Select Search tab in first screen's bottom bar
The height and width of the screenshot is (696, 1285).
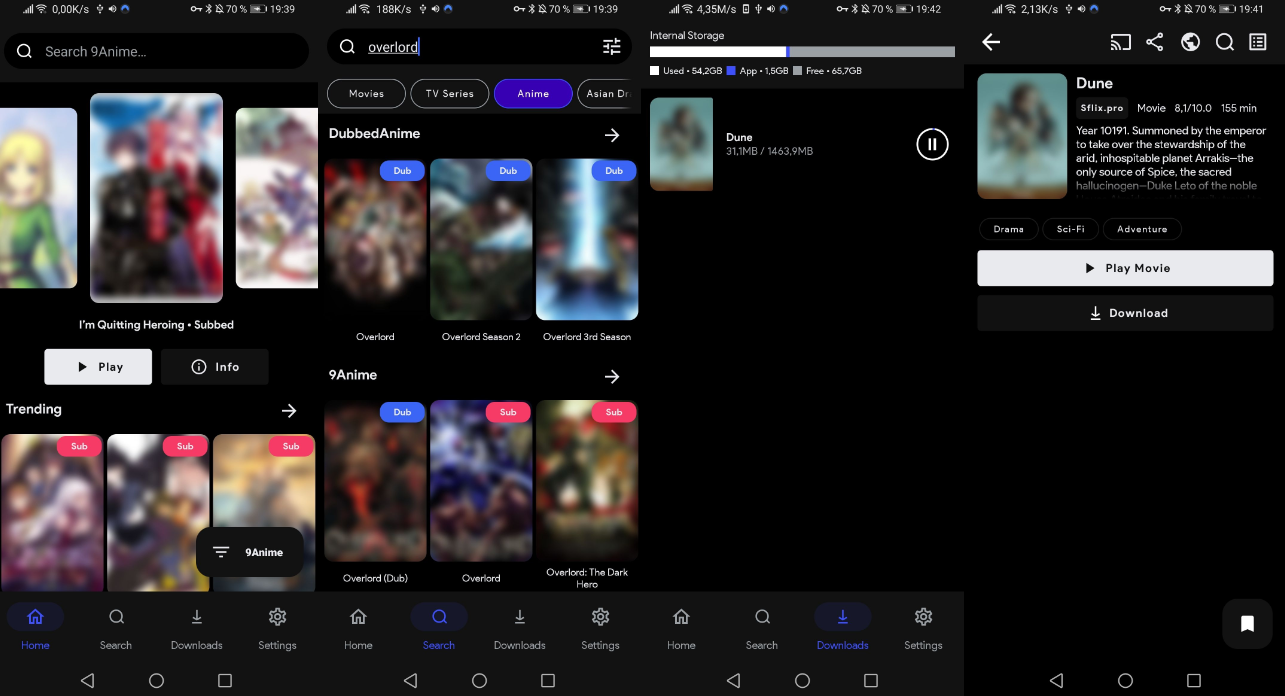(116, 628)
